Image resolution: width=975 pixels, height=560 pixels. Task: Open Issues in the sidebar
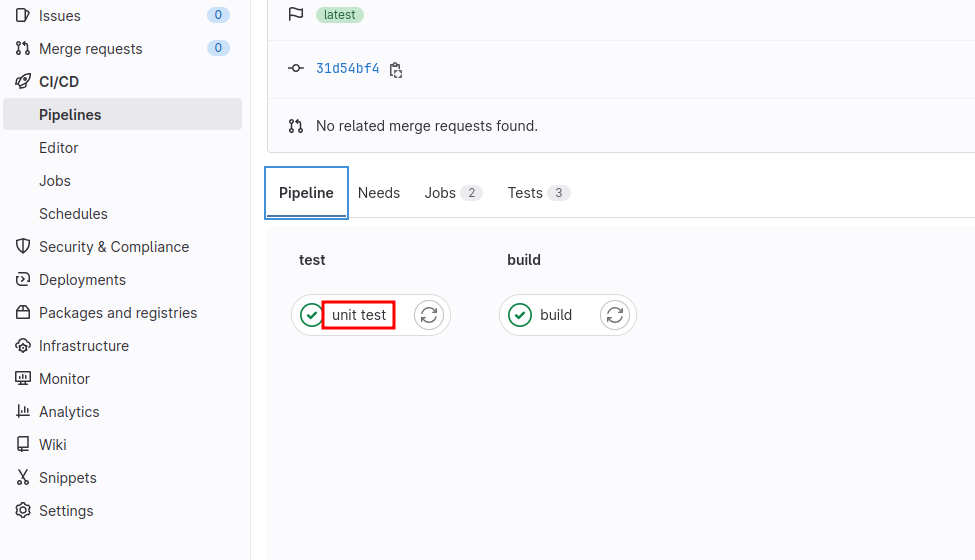[x=60, y=16]
